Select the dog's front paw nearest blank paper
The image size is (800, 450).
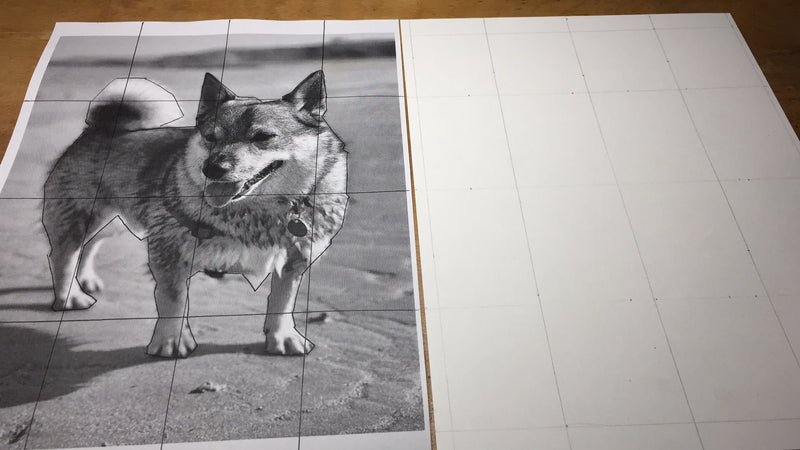tap(288, 340)
